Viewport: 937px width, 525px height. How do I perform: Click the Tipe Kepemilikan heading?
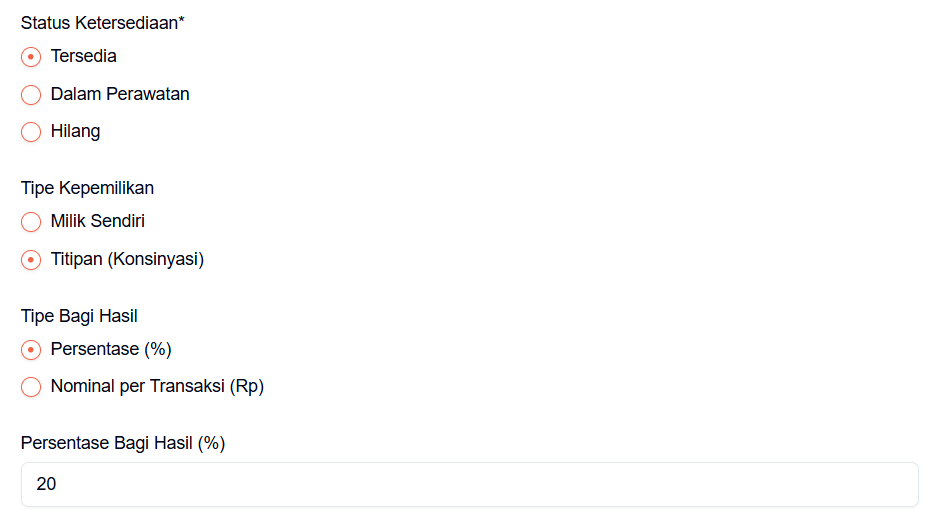[x=87, y=188]
